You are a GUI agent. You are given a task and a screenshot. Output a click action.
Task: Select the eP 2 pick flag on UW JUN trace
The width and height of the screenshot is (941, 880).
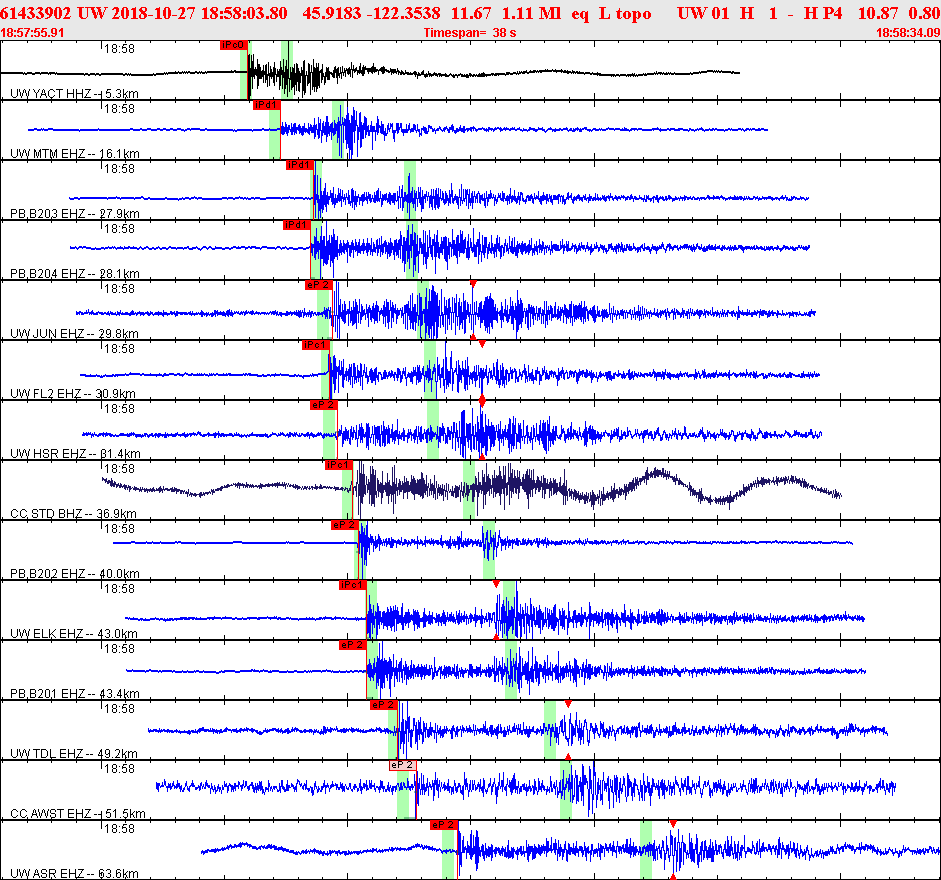tap(318, 285)
